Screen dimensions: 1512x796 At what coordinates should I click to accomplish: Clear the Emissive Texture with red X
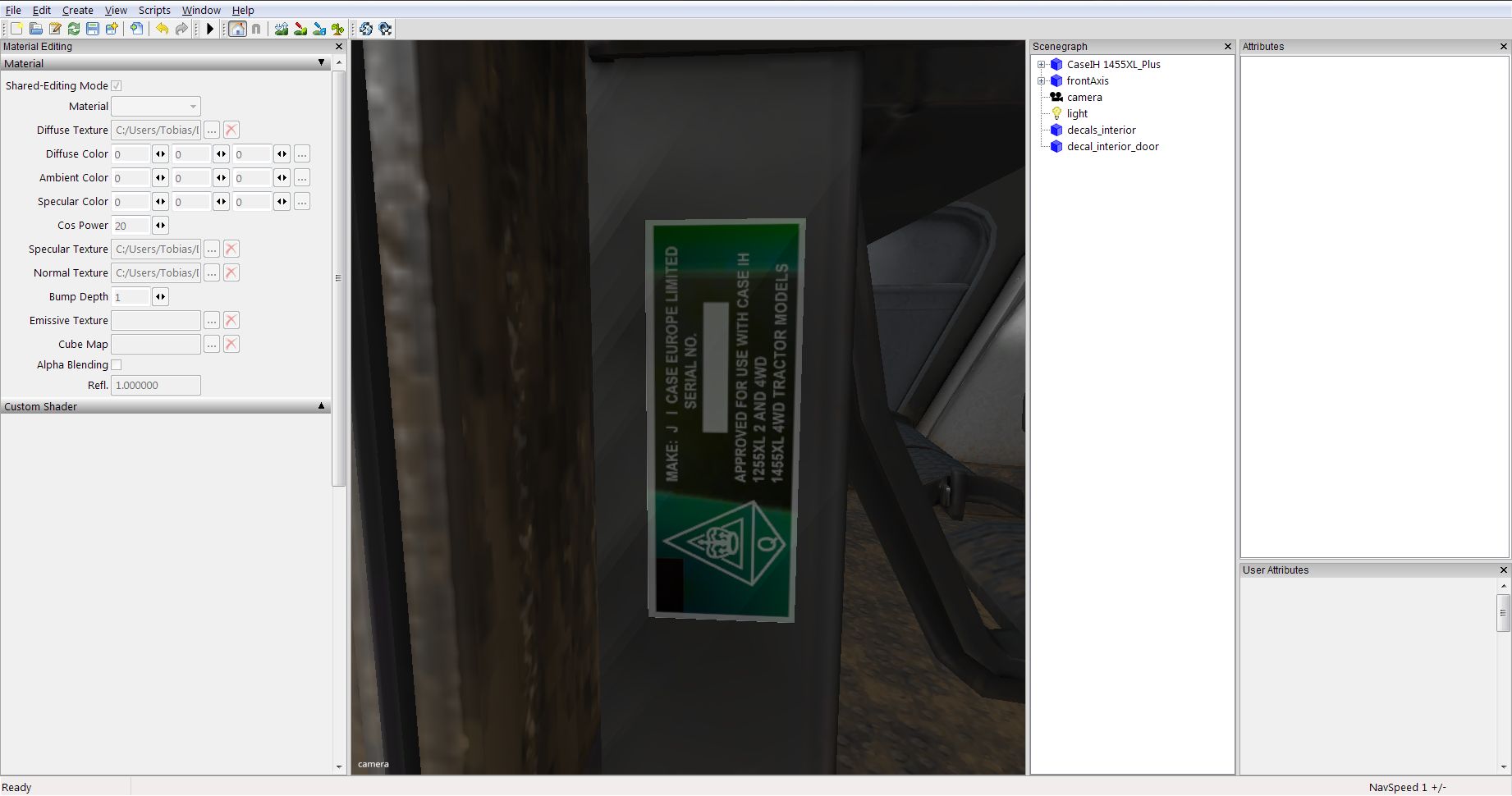point(231,320)
